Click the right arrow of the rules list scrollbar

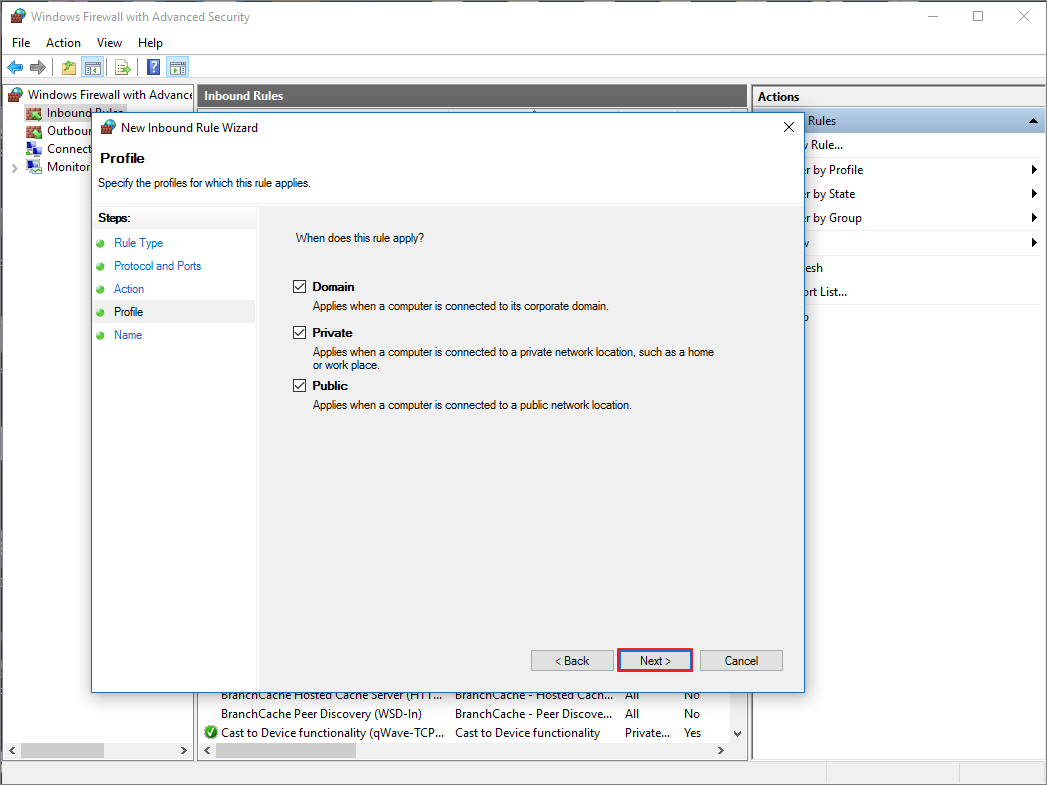(x=720, y=751)
